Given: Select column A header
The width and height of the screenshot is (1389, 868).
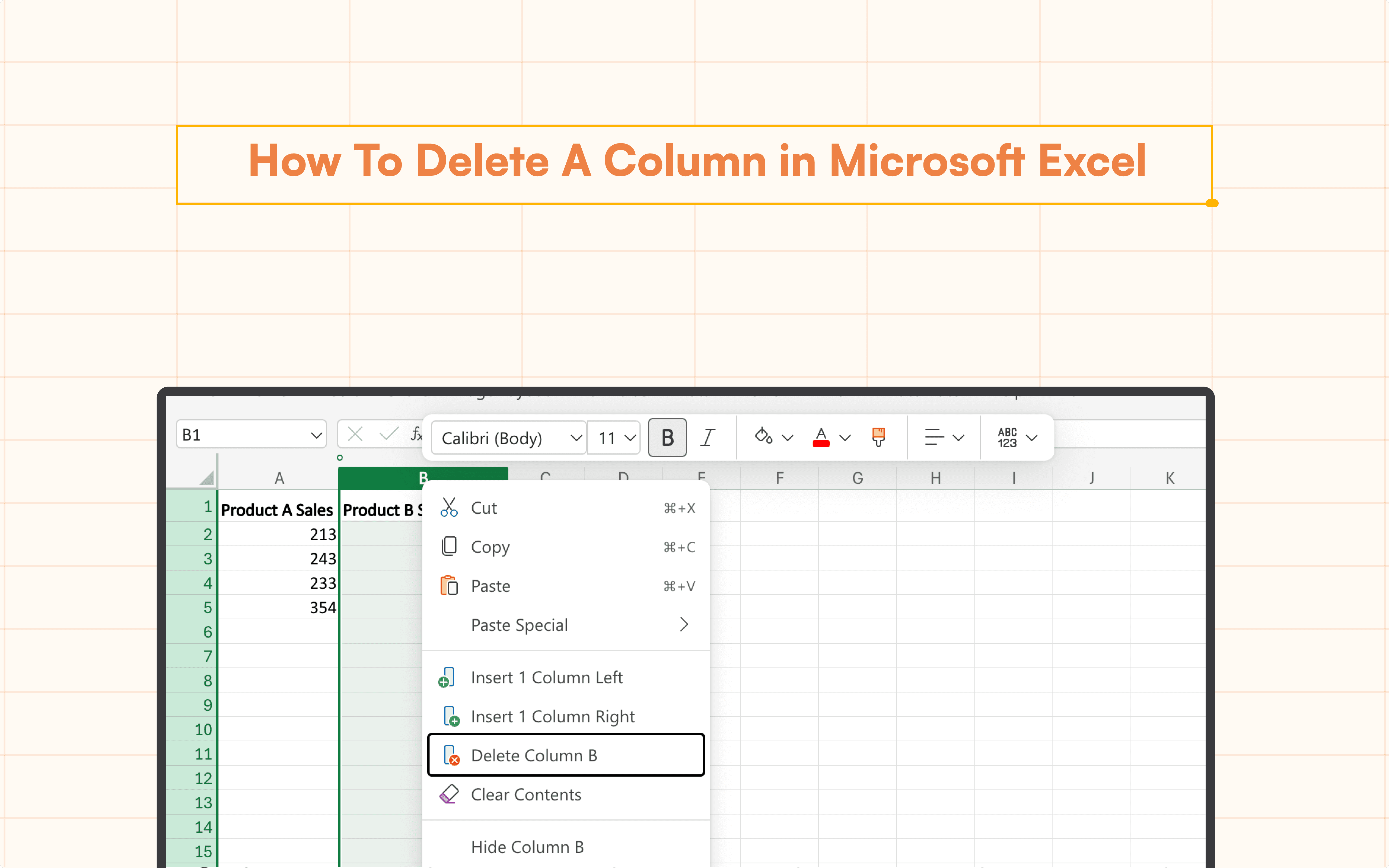Looking at the screenshot, I should tap(279, 478).
